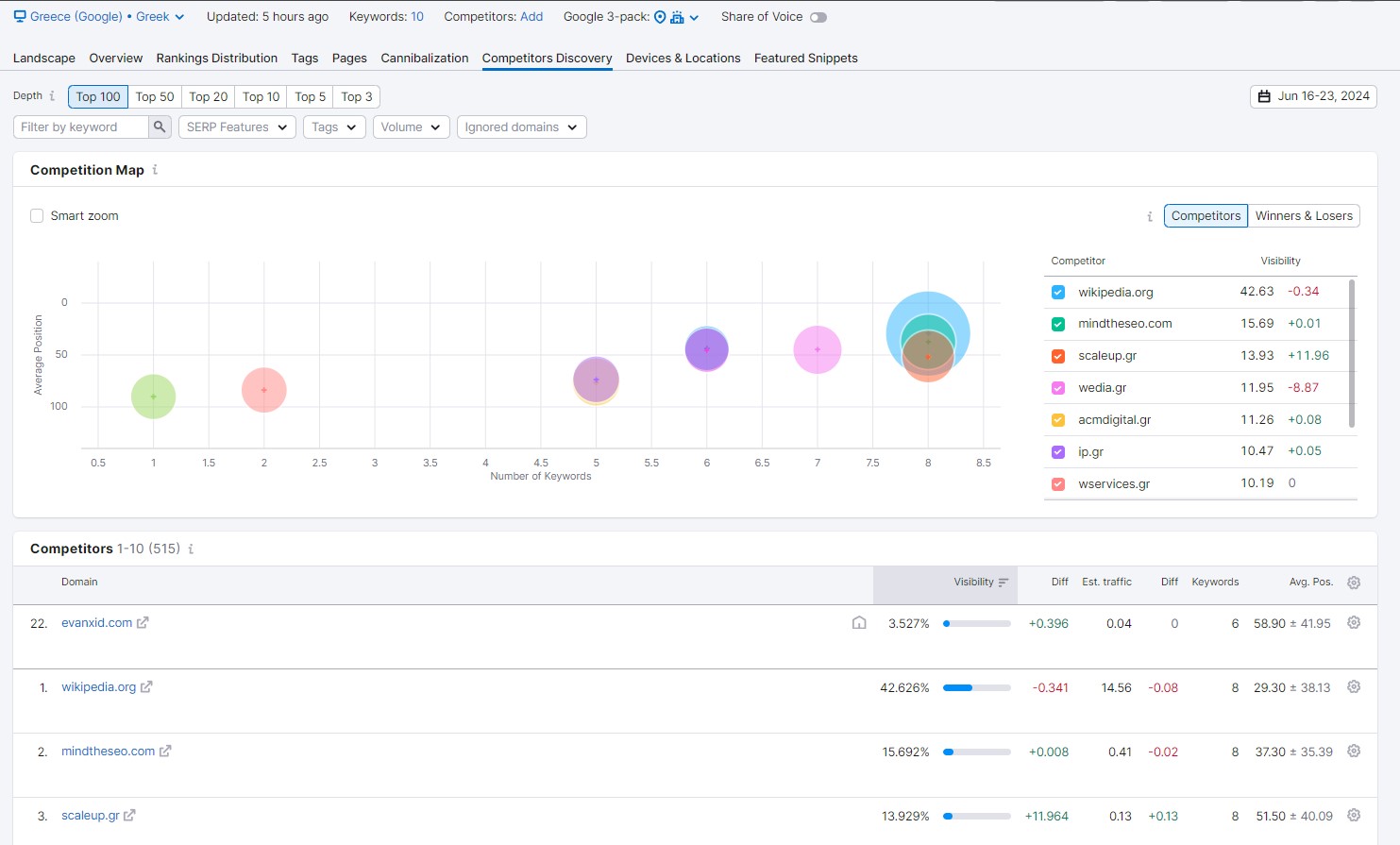Image resolution: width=1400 pixels, height=845 pixels.
Task: Click the info icon next to Depth
Action: 52,96
